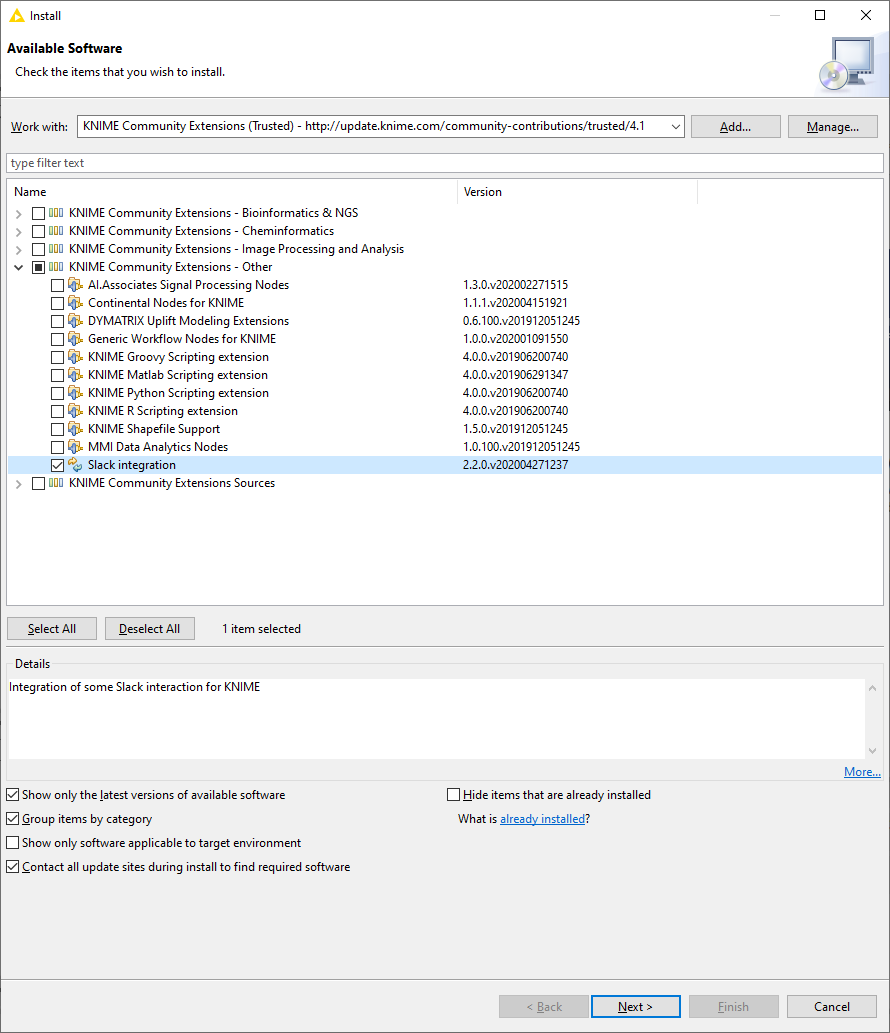This screenshot has width=890, height=1033.
Task: Toggle Group items by category checkbox
Action: pyautogui.click(x=13, y=819)
